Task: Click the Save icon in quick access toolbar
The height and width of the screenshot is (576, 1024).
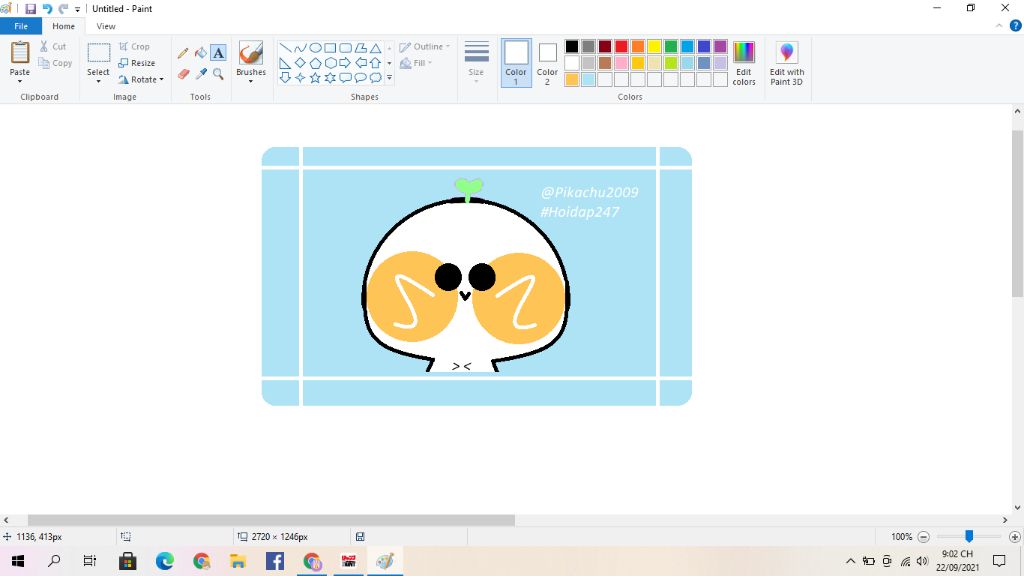Action: 31,8
